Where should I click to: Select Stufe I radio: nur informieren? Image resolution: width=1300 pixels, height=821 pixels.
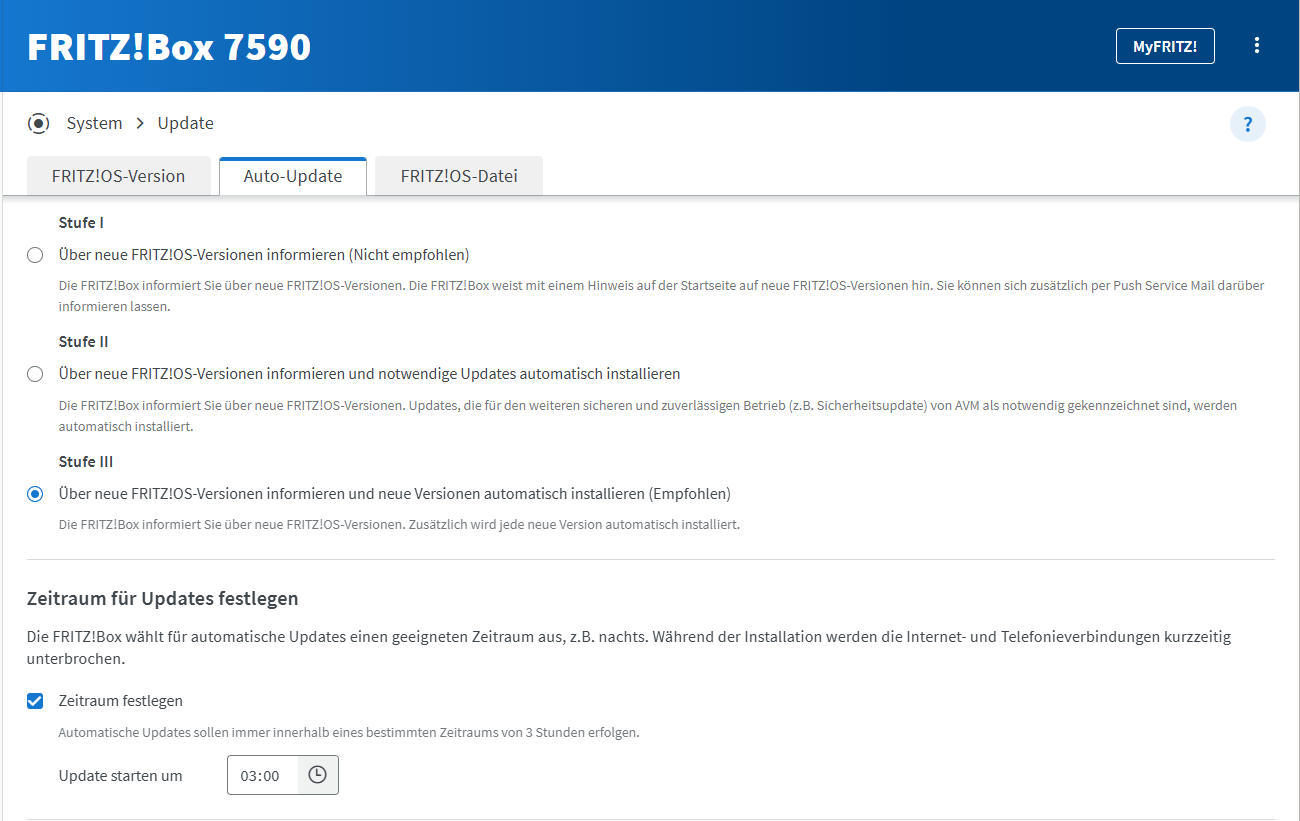pyautogui.click(x=35, y=255)
